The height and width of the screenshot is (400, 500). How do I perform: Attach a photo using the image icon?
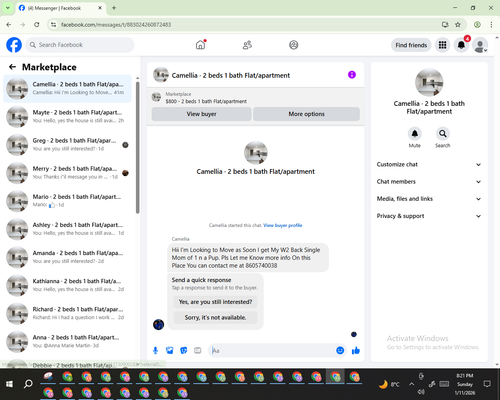coord(170,350)
